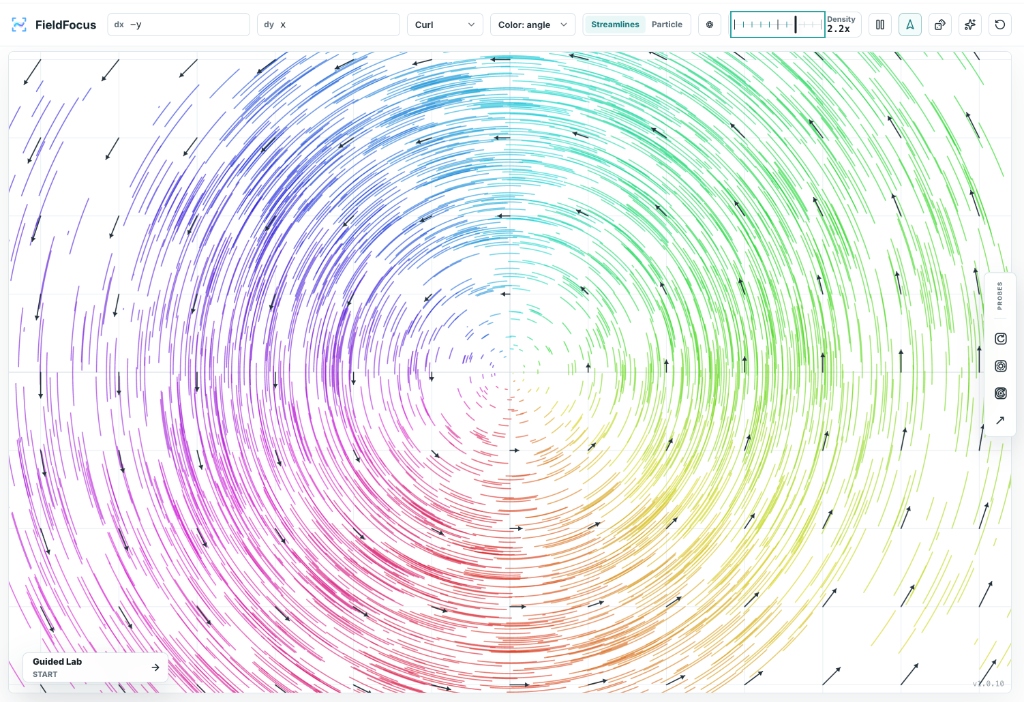Select the rotation probe icon

[x=1000, y=338]
